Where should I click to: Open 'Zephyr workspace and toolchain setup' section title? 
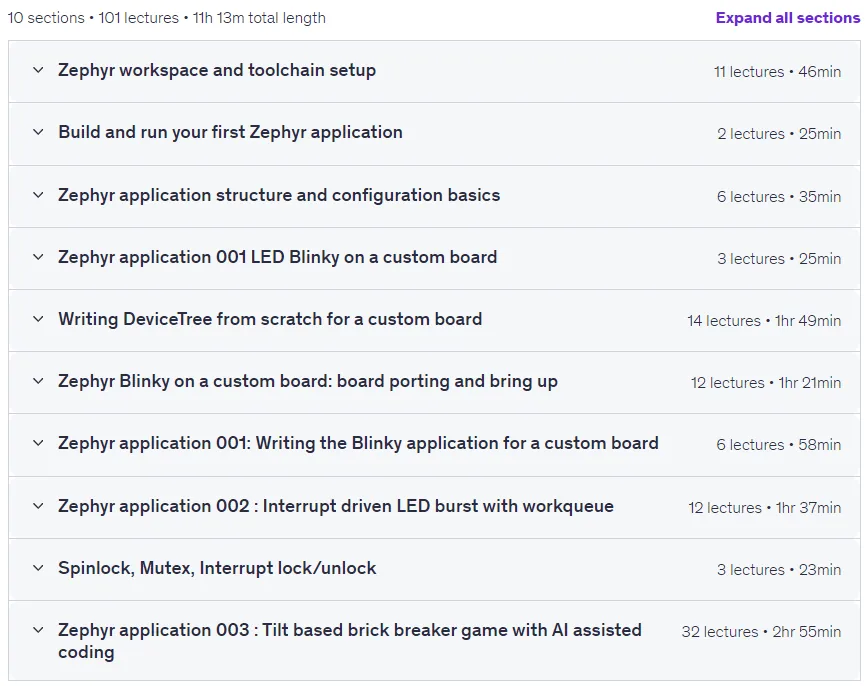click(217, 71)
